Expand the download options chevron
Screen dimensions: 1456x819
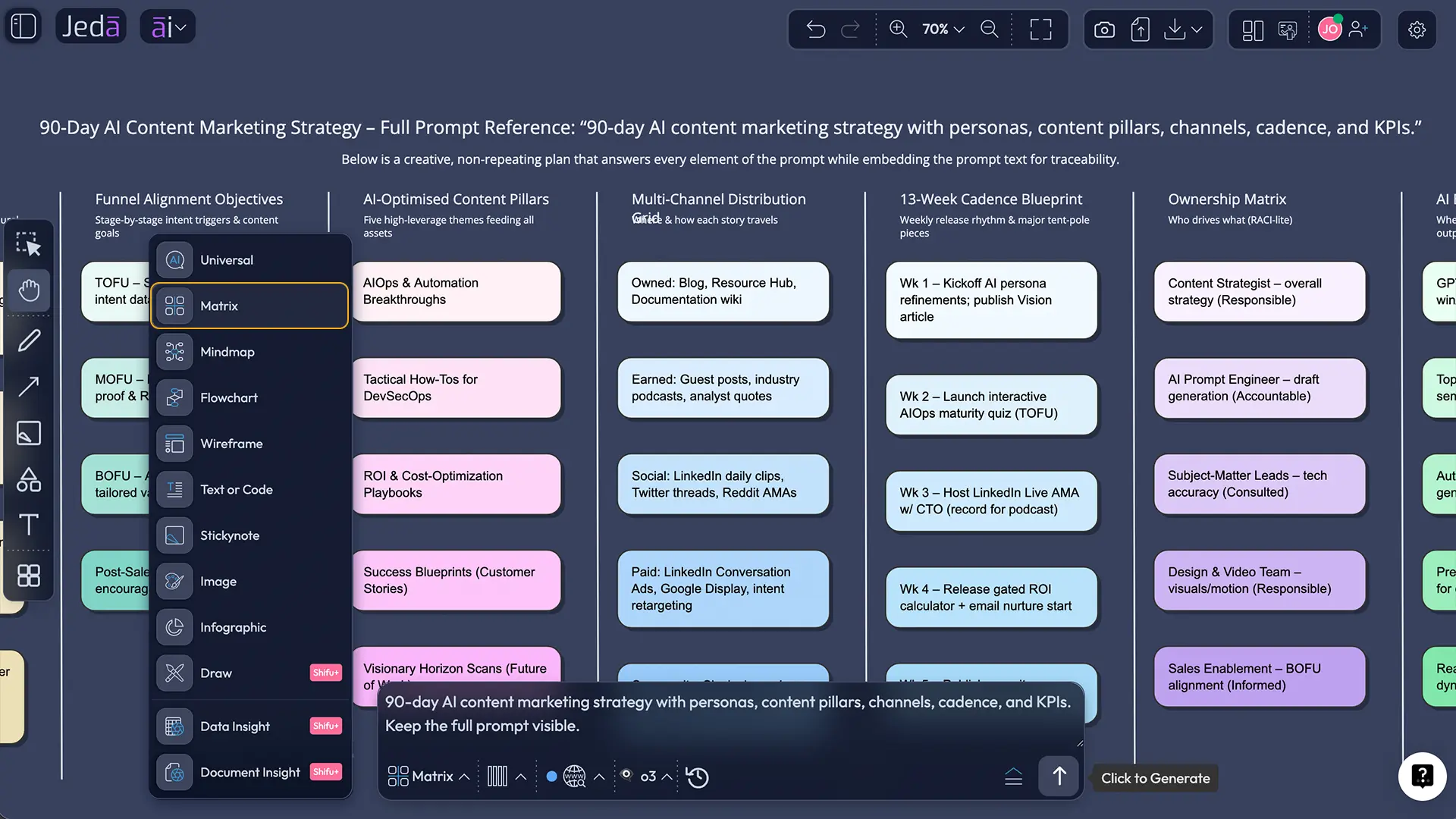(x=1197, y=30)
